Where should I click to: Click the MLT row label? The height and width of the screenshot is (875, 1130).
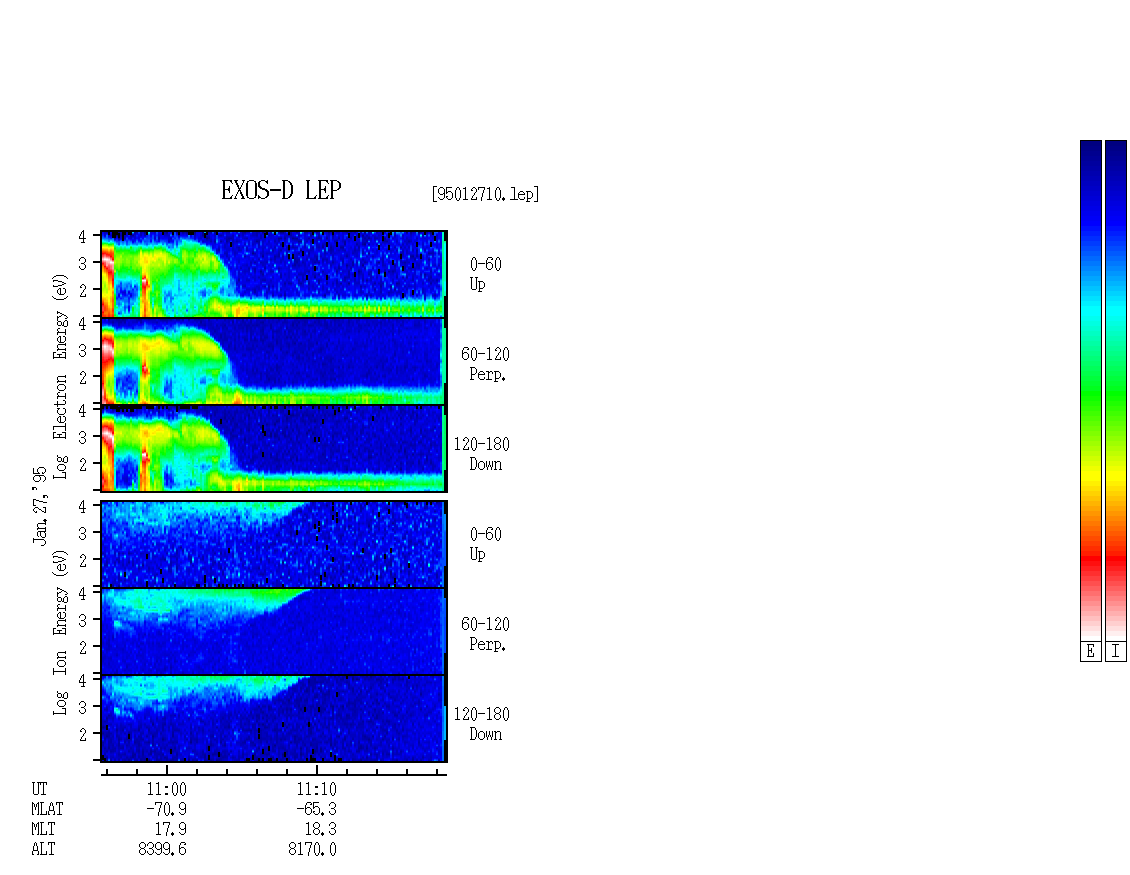[x=43, y=829]
